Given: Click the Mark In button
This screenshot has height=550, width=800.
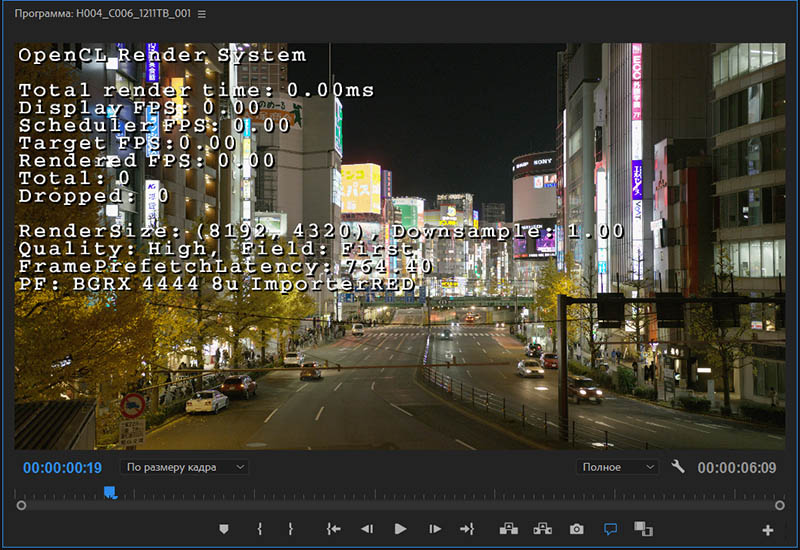Looking at the screenshot, I should coord(260,529).
